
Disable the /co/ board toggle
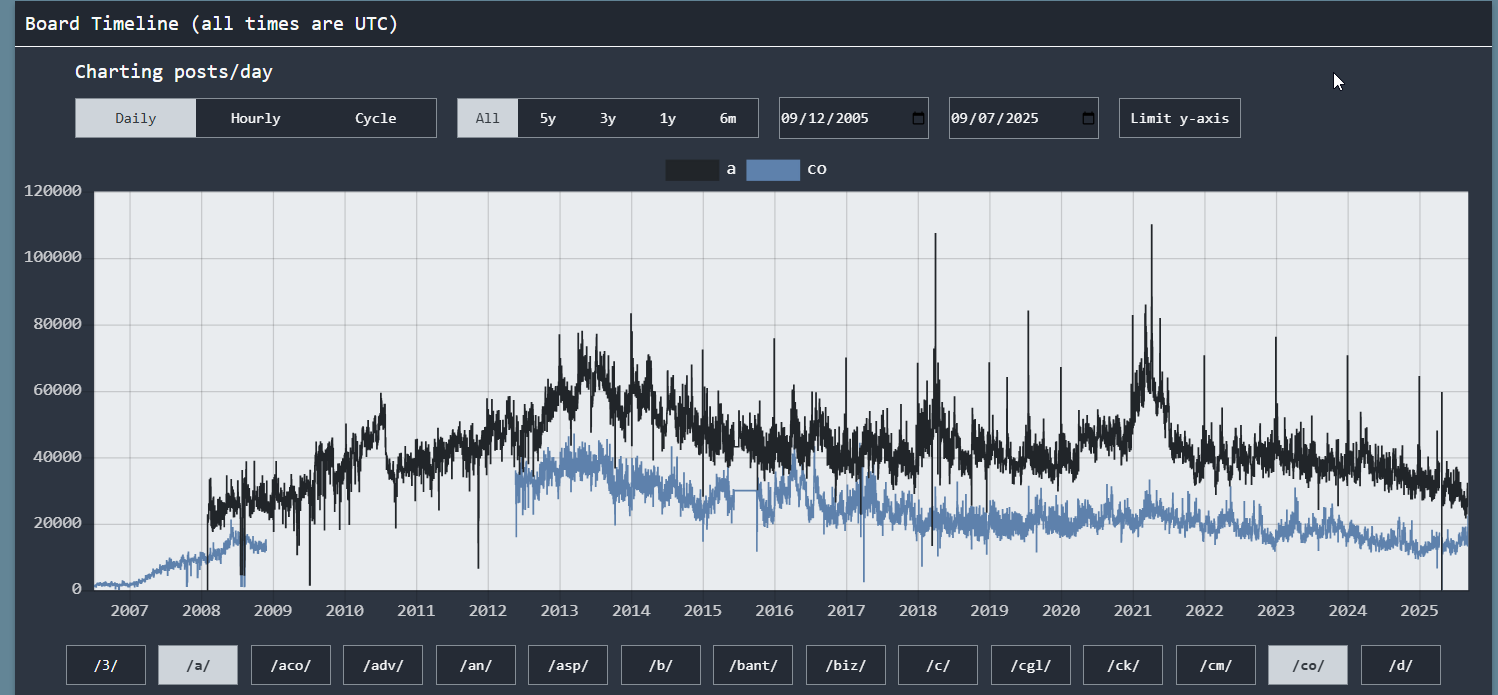tap(1307, 665)
